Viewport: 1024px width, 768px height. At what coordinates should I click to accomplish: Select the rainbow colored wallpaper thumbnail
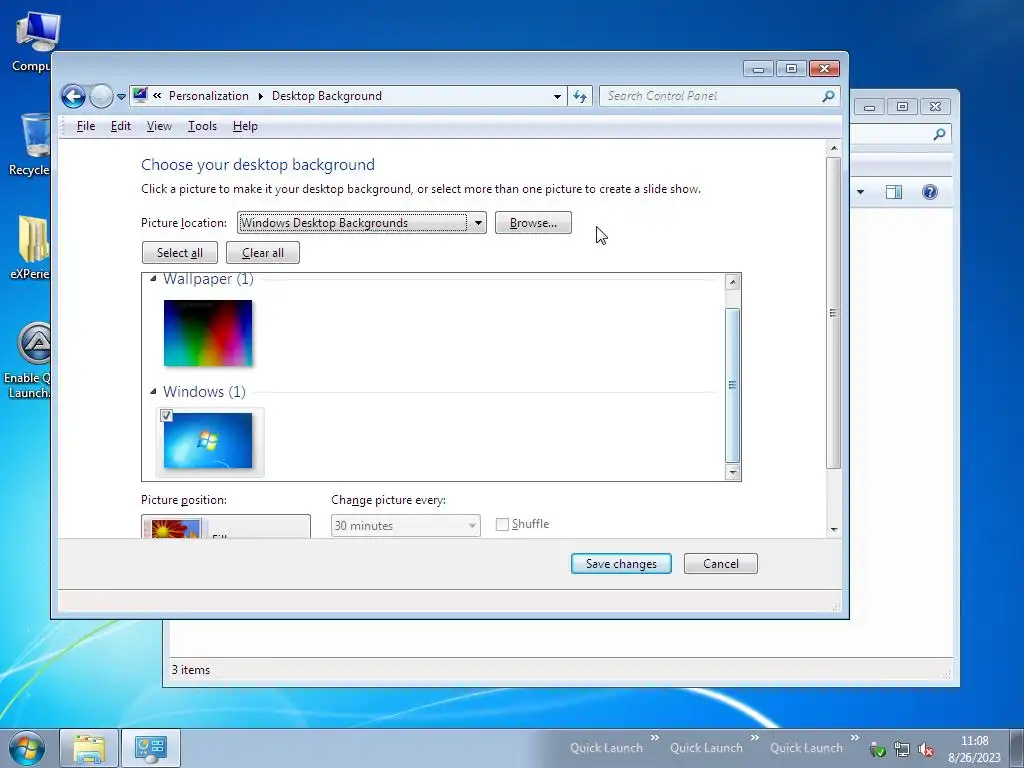(x=208, y=333)
